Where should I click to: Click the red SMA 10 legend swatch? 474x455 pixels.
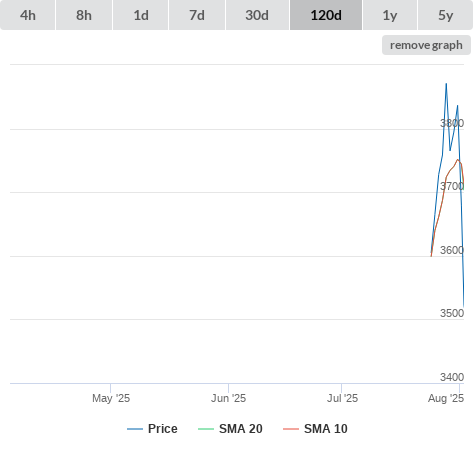coord(291,429)
